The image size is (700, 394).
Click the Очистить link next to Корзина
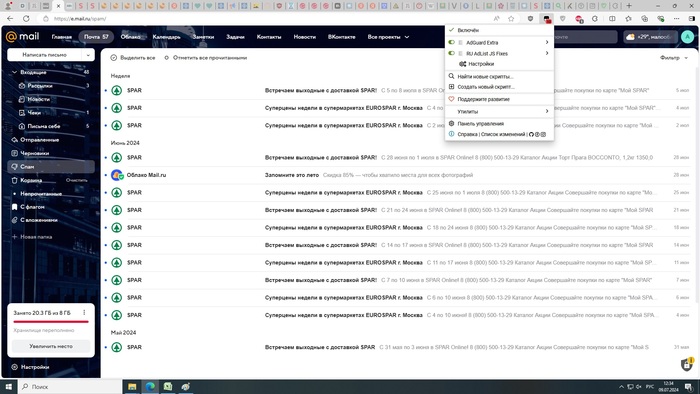click(77, 180)
